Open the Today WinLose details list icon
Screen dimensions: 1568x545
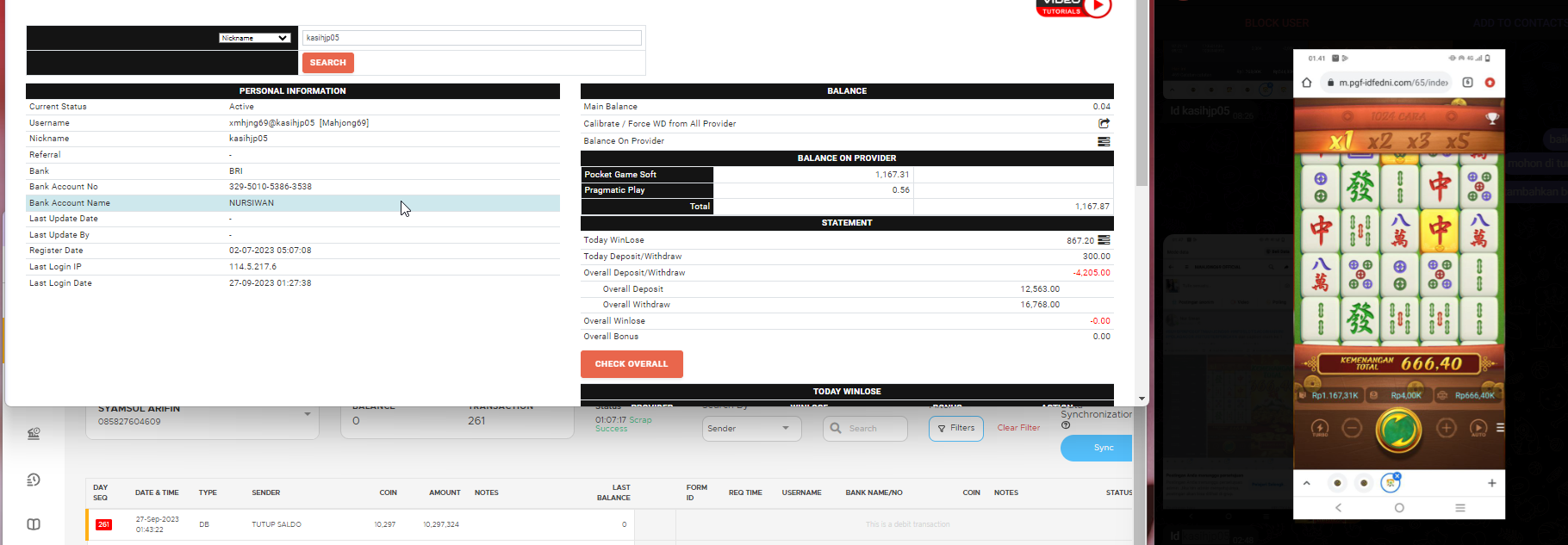pyautogui.click(x=1104, y=240)
